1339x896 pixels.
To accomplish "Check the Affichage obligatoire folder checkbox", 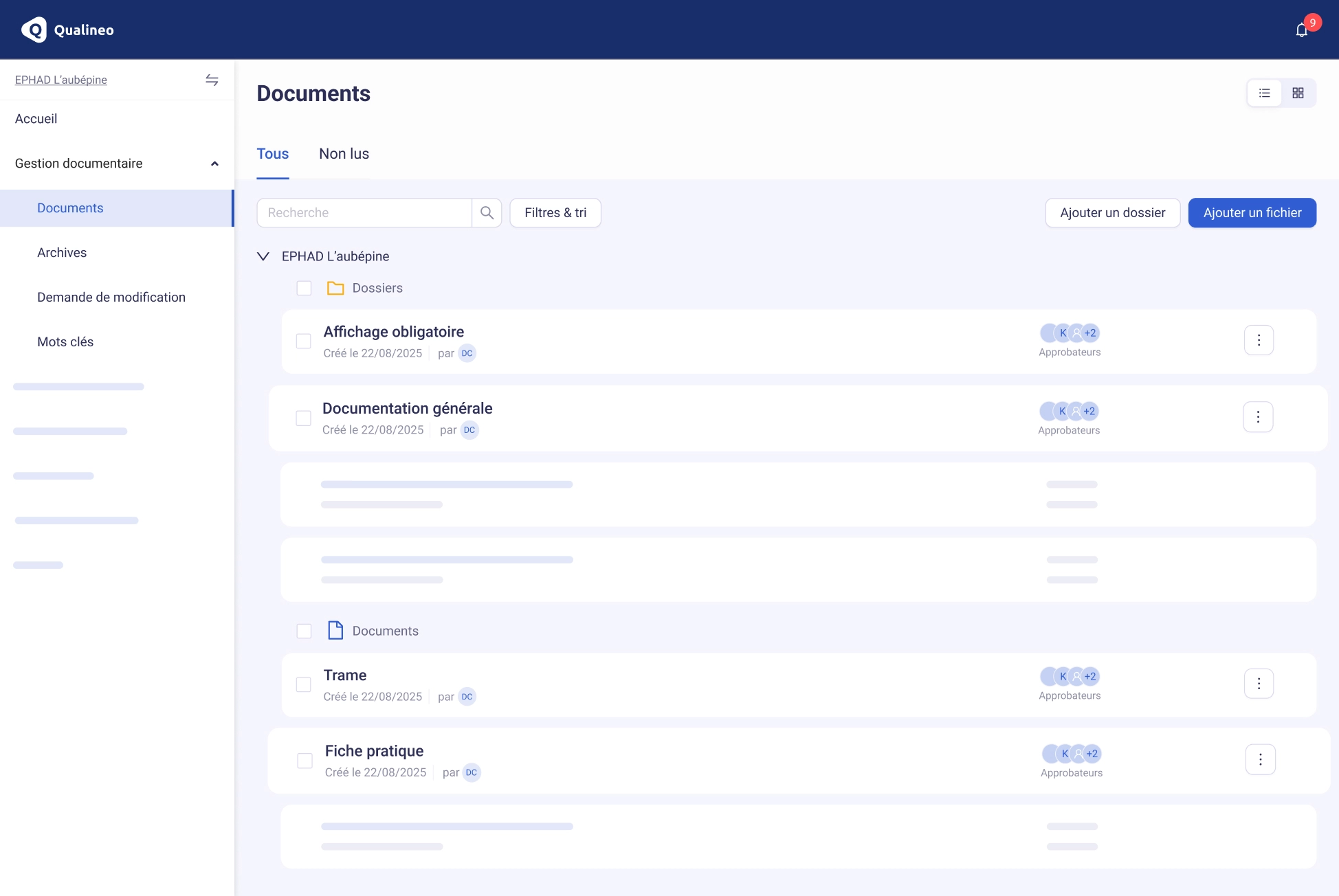I will click(303, 341).
